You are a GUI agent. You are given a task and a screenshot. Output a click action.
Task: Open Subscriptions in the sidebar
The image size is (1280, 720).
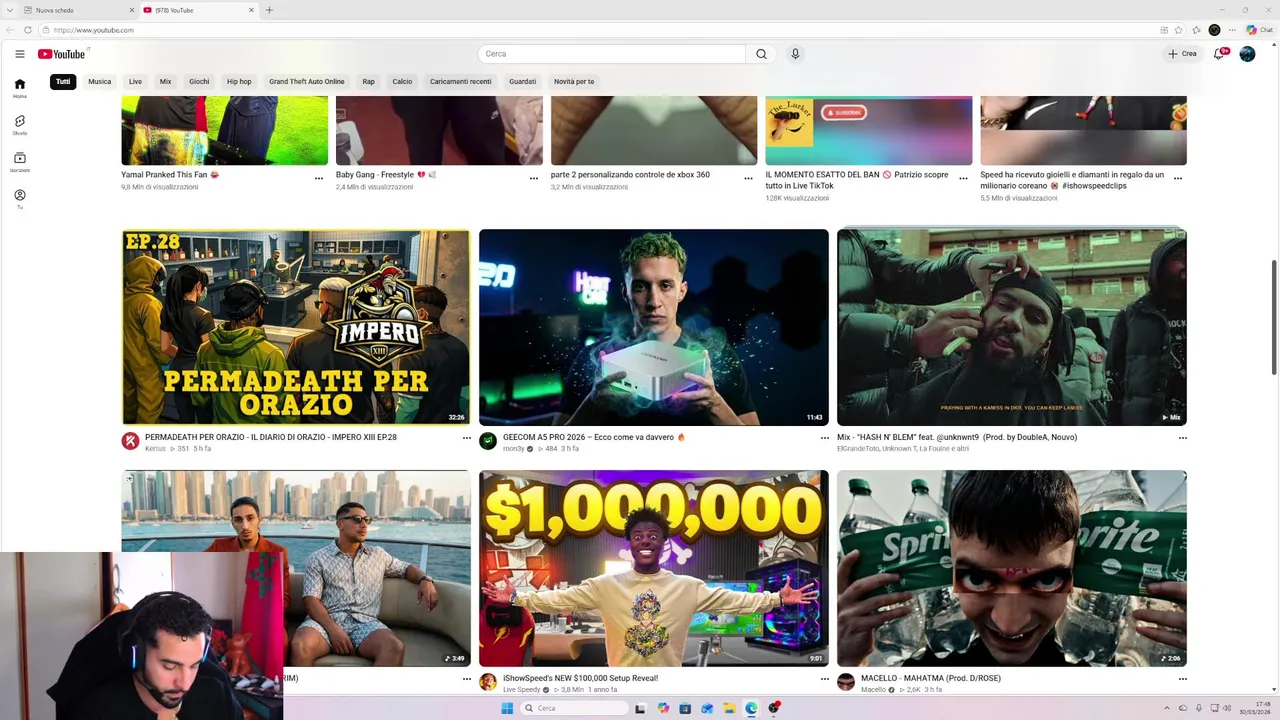tap(19, 162)
